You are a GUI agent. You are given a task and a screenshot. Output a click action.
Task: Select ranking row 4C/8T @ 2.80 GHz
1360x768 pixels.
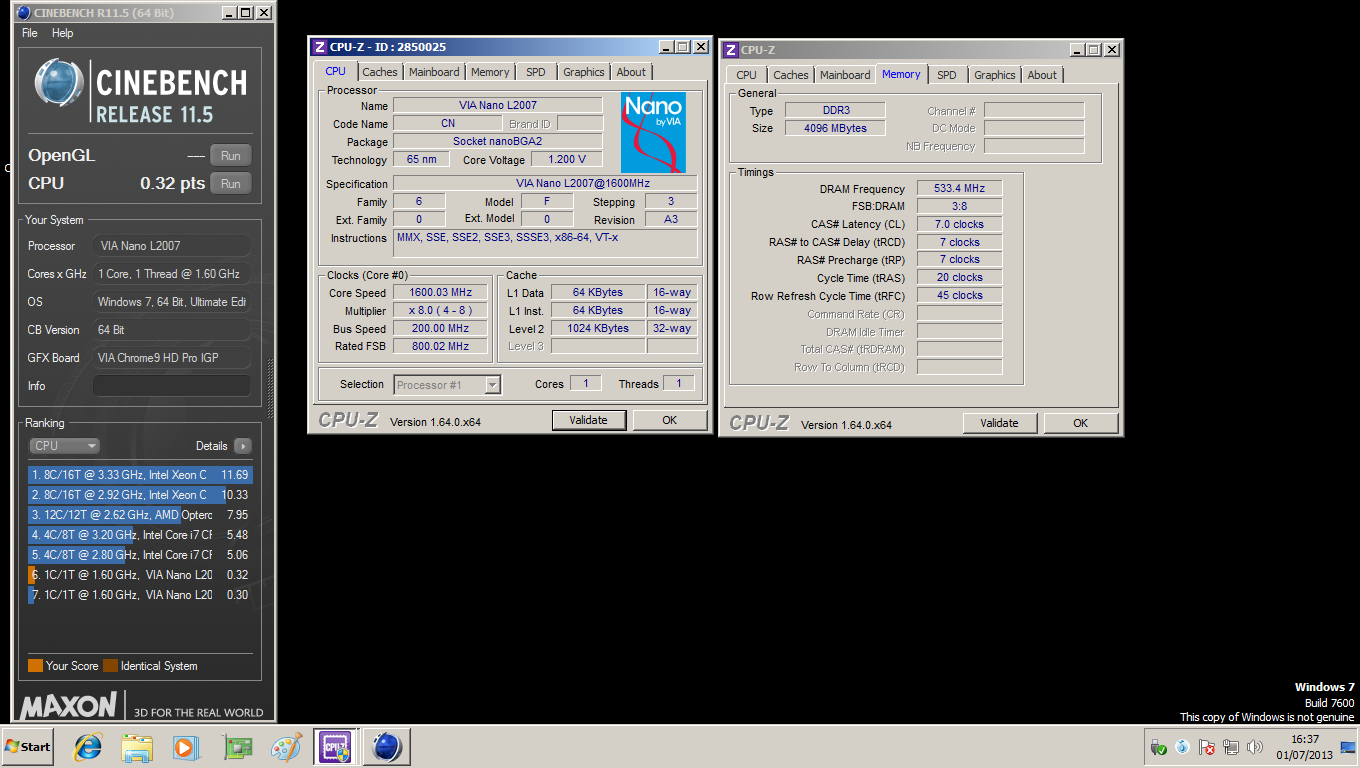pyautogui.click(x=140, y=555)
